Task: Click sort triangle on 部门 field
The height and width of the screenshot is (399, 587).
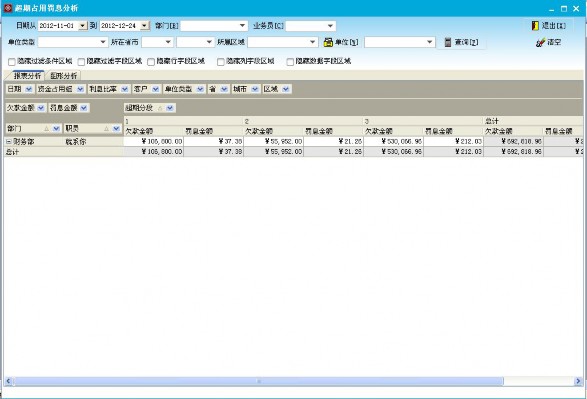Action: pyautogui.click(x=47, y=128)
